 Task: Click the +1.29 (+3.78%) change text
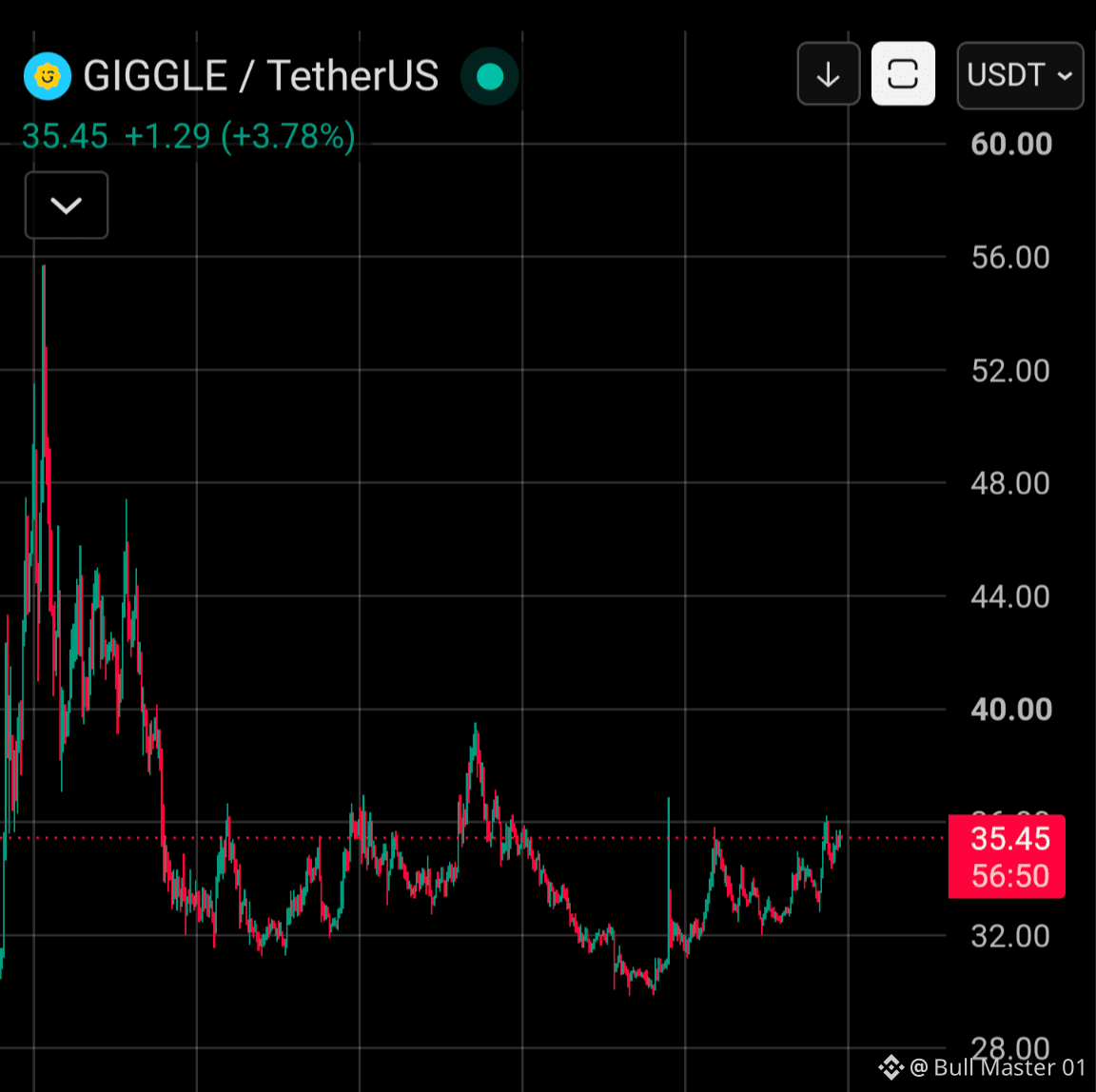click(x=240, y=136)
